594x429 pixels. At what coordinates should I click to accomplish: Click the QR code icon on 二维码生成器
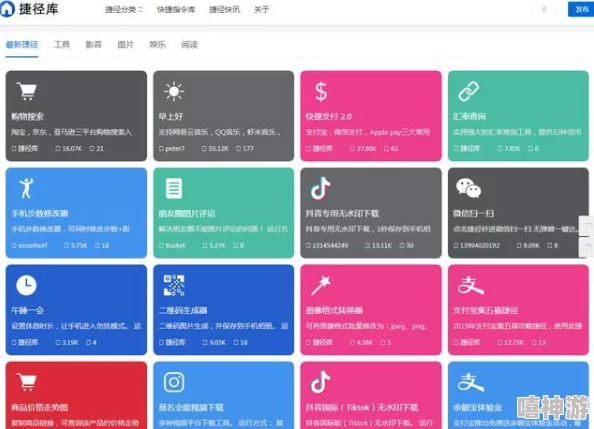click(174, 285)
